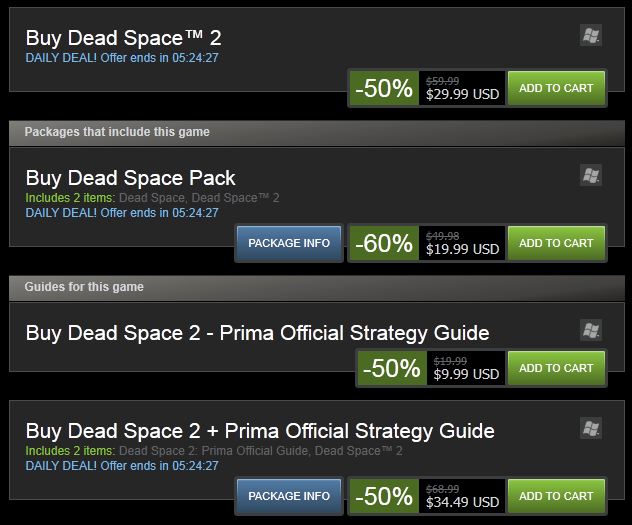The width and height of the screenshot is (632, 525).
Task: Click the 'Packages that include this game' header
Action: point(117,132)
